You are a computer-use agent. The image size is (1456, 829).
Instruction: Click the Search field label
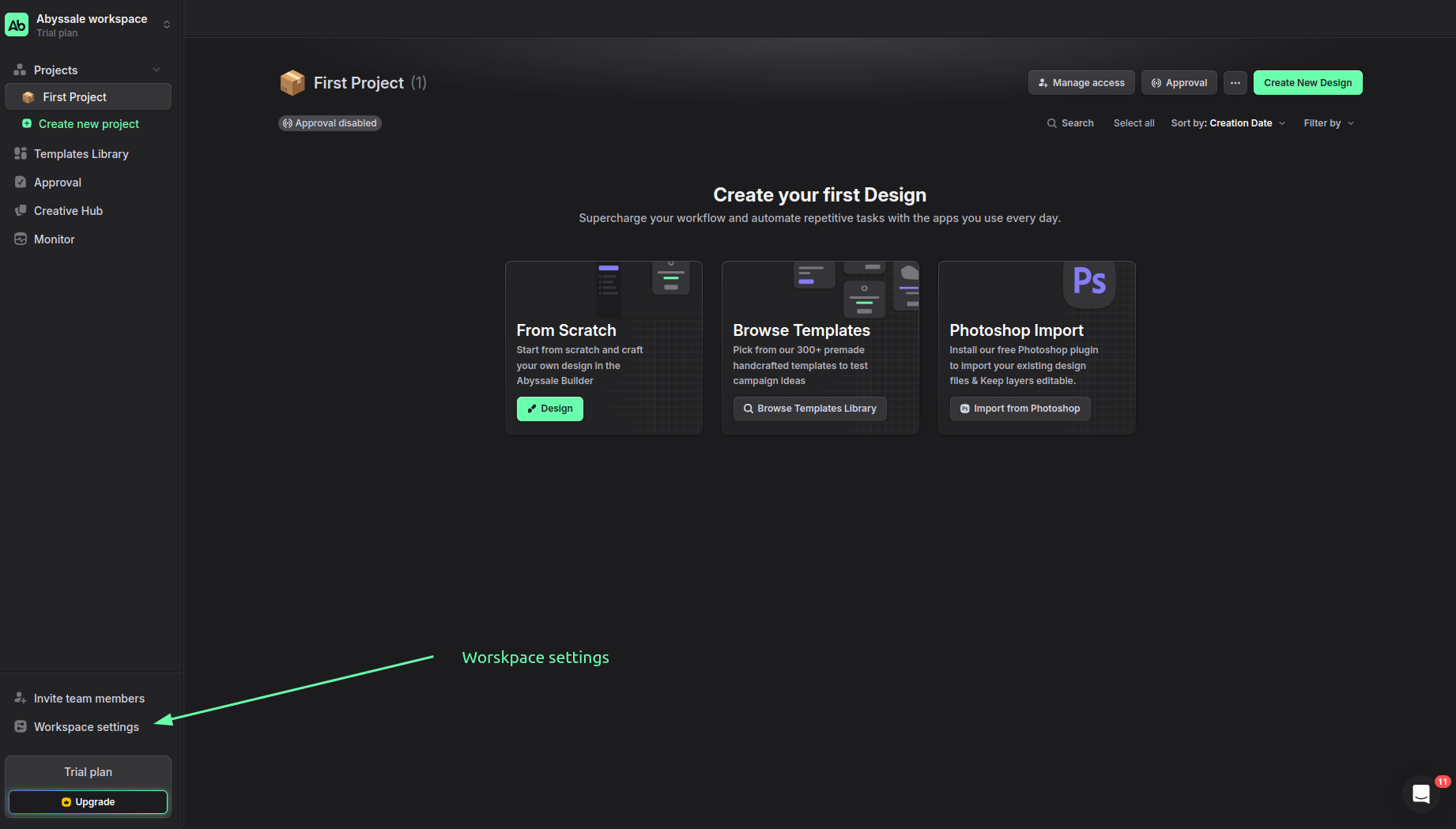pos(1077,123)
